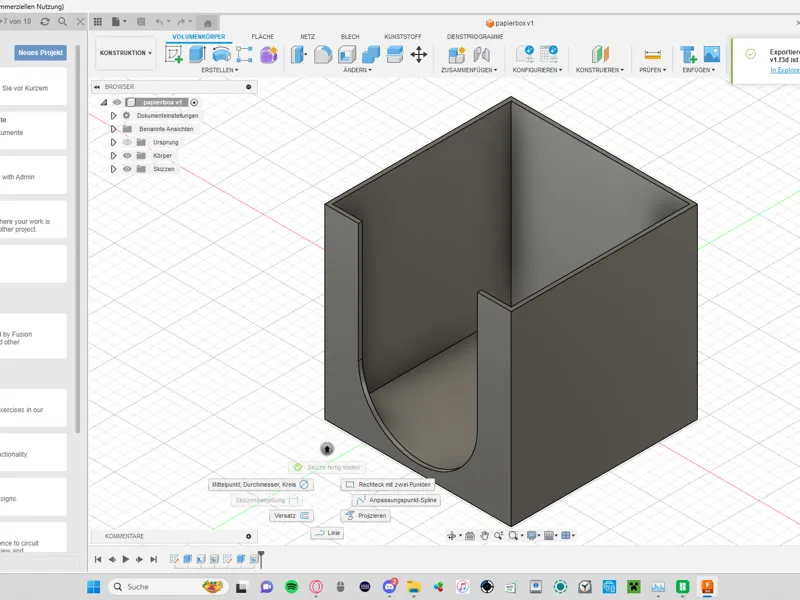This screenshot has height=600, width=800.
Task: Toggle visibility of Skizzen folder
Action: 127,169
